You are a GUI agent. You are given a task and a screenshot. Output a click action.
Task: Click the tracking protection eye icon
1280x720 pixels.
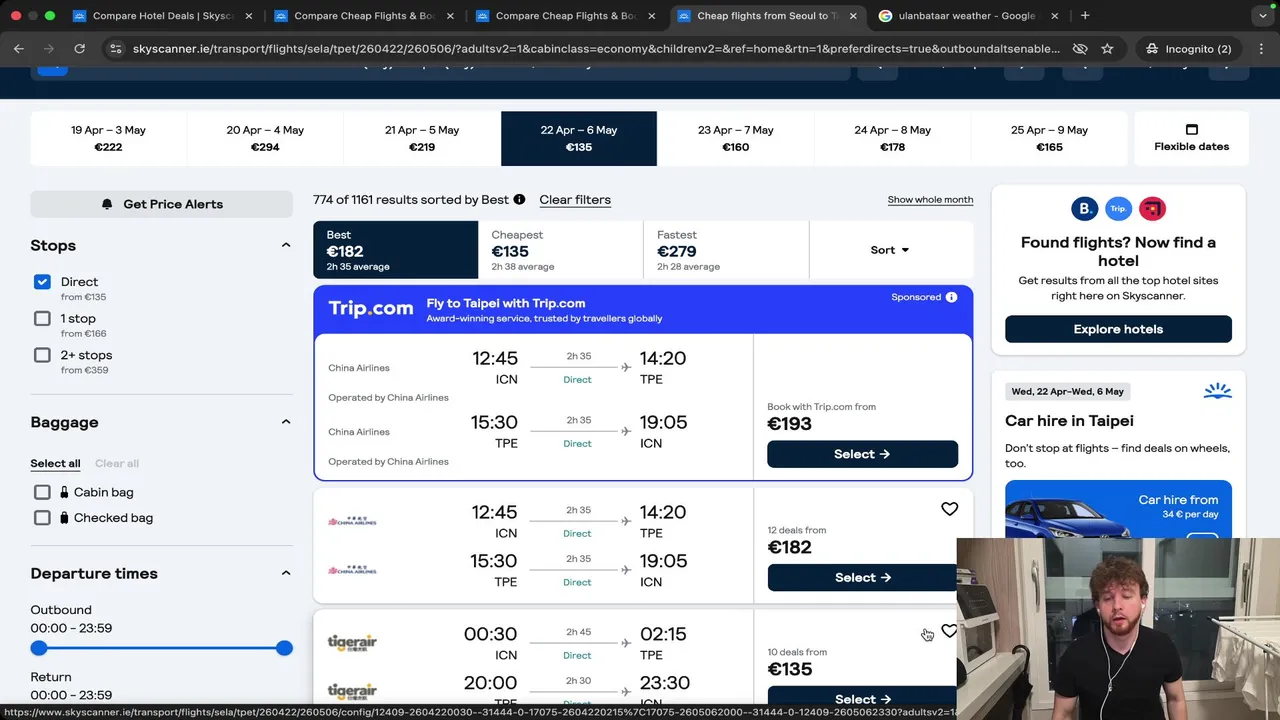point(1080,48)
